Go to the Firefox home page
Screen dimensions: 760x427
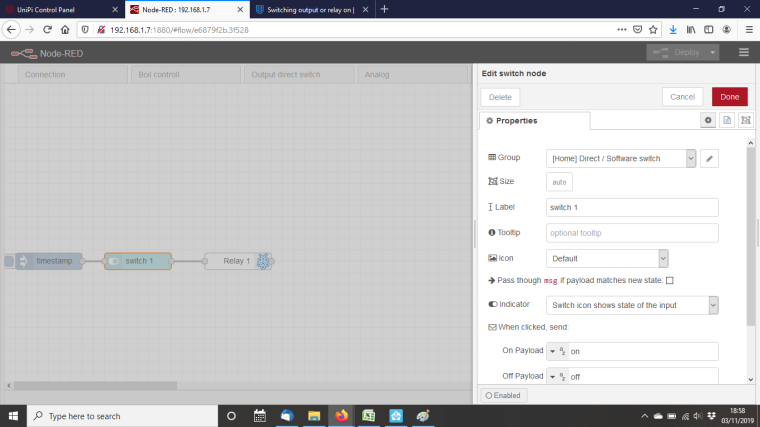click(65, 30)
